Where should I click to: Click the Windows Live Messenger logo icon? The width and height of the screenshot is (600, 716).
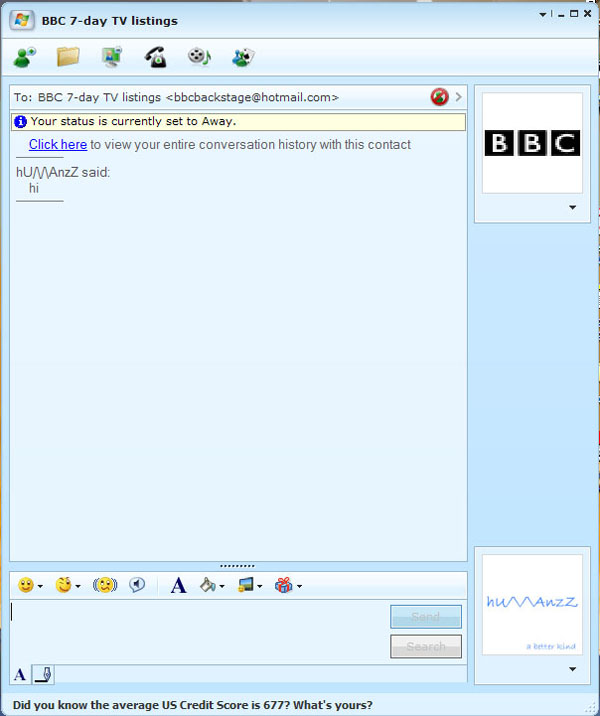click(x=22, y=21)
